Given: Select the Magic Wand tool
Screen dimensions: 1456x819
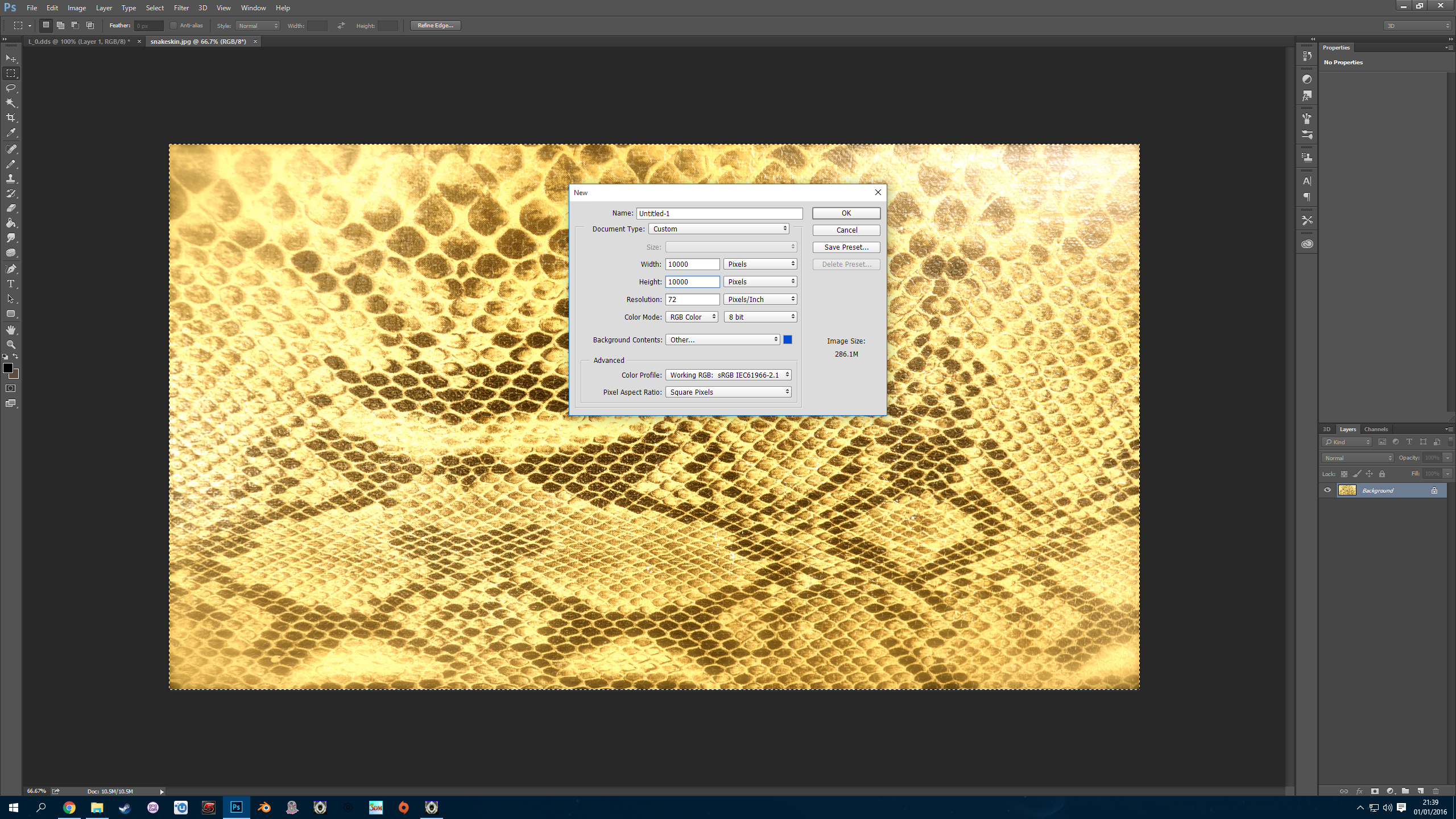Looking at the screenshot, I should tap(11, 103).
